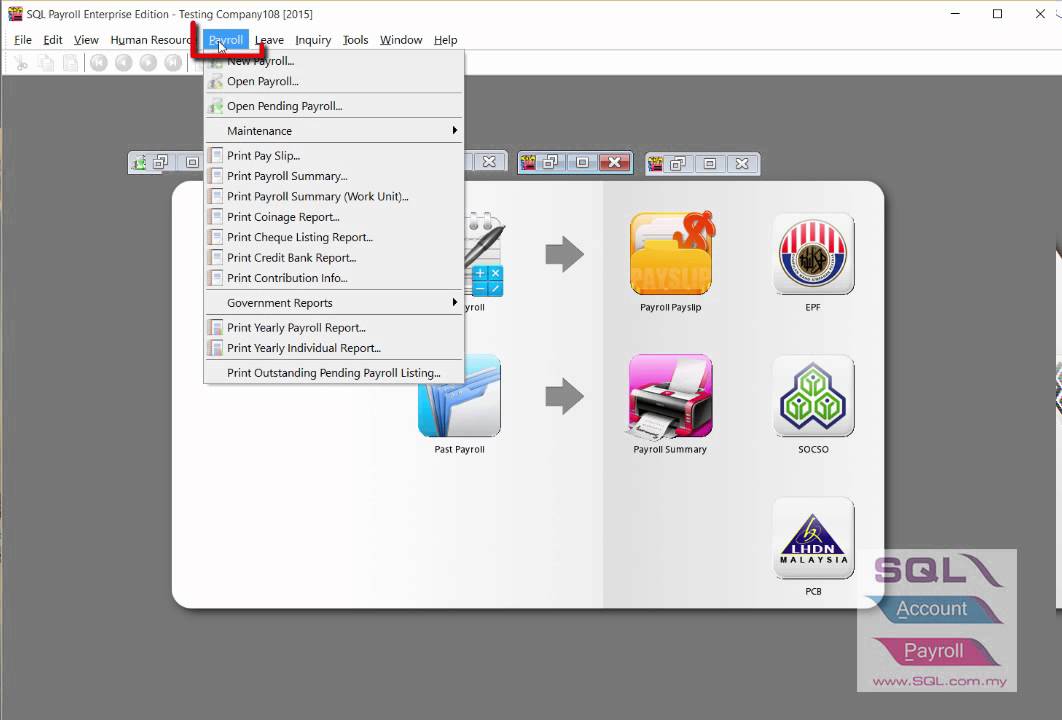Select Print Payroll Summary (Work Unit) entry

(x=334, y=196)
